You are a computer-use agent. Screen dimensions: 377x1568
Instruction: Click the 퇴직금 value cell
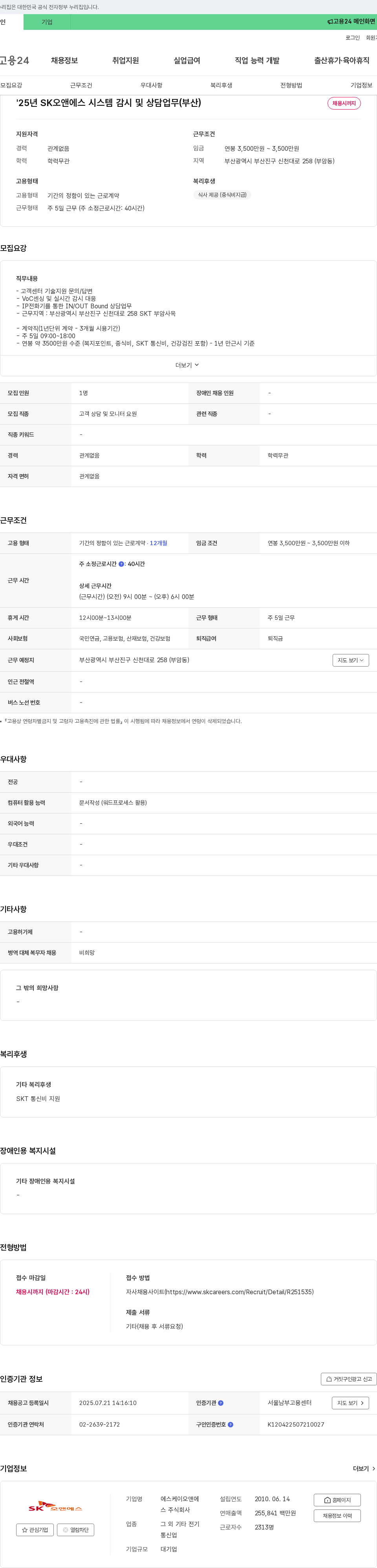[x=275, y=639]
